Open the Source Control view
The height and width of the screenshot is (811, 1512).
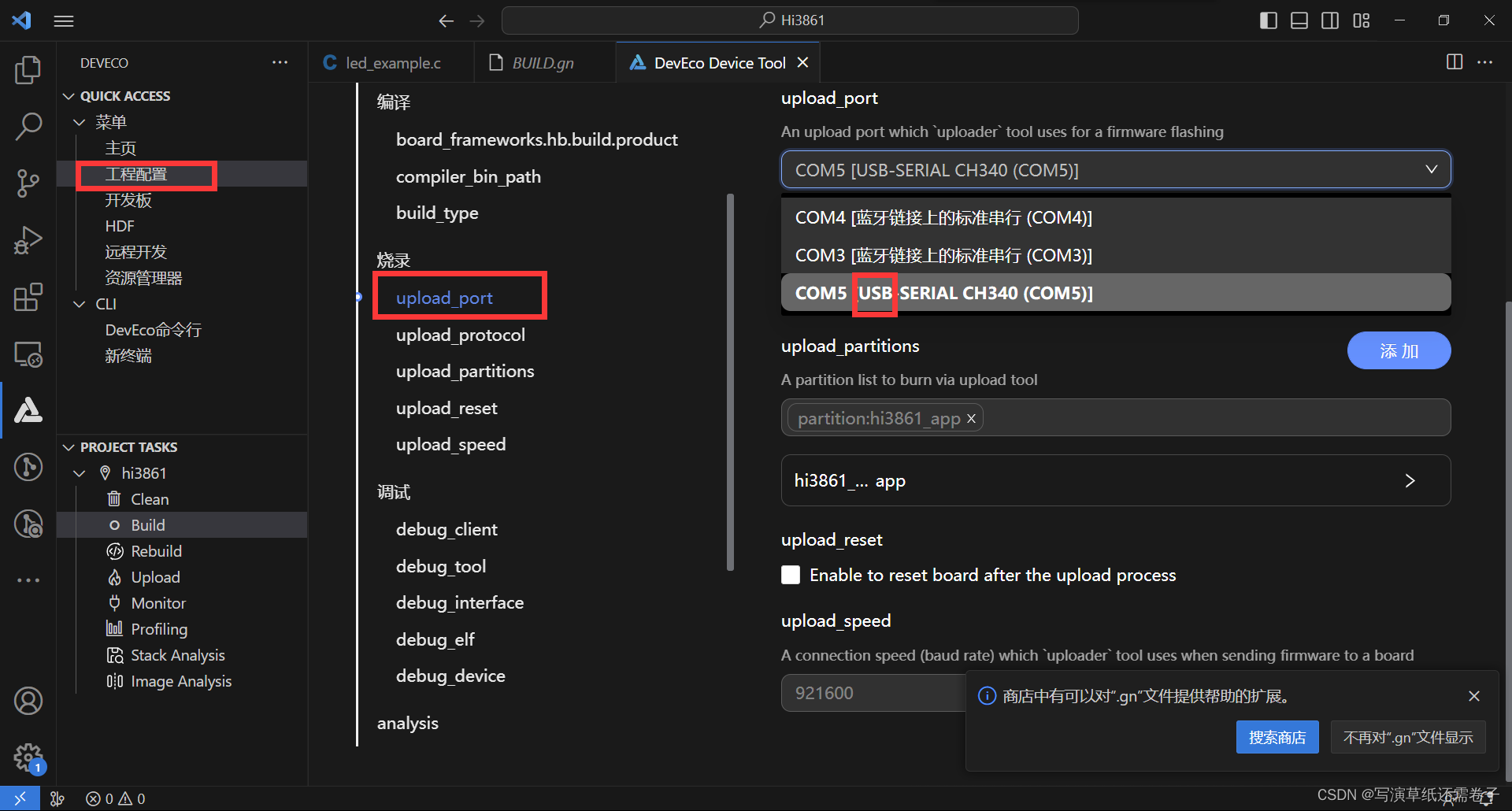coord(28,183)
